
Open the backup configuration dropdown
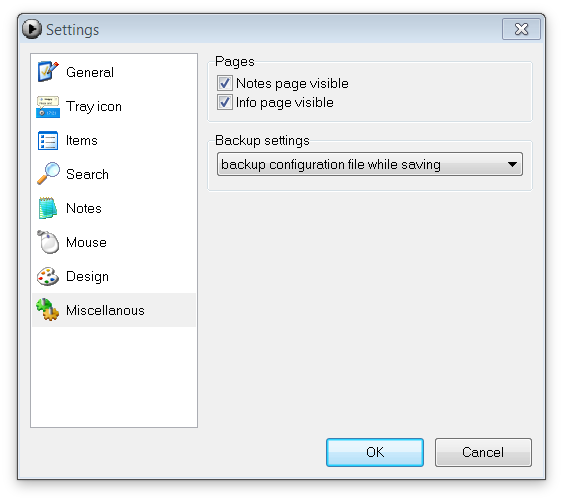point(369,164)
